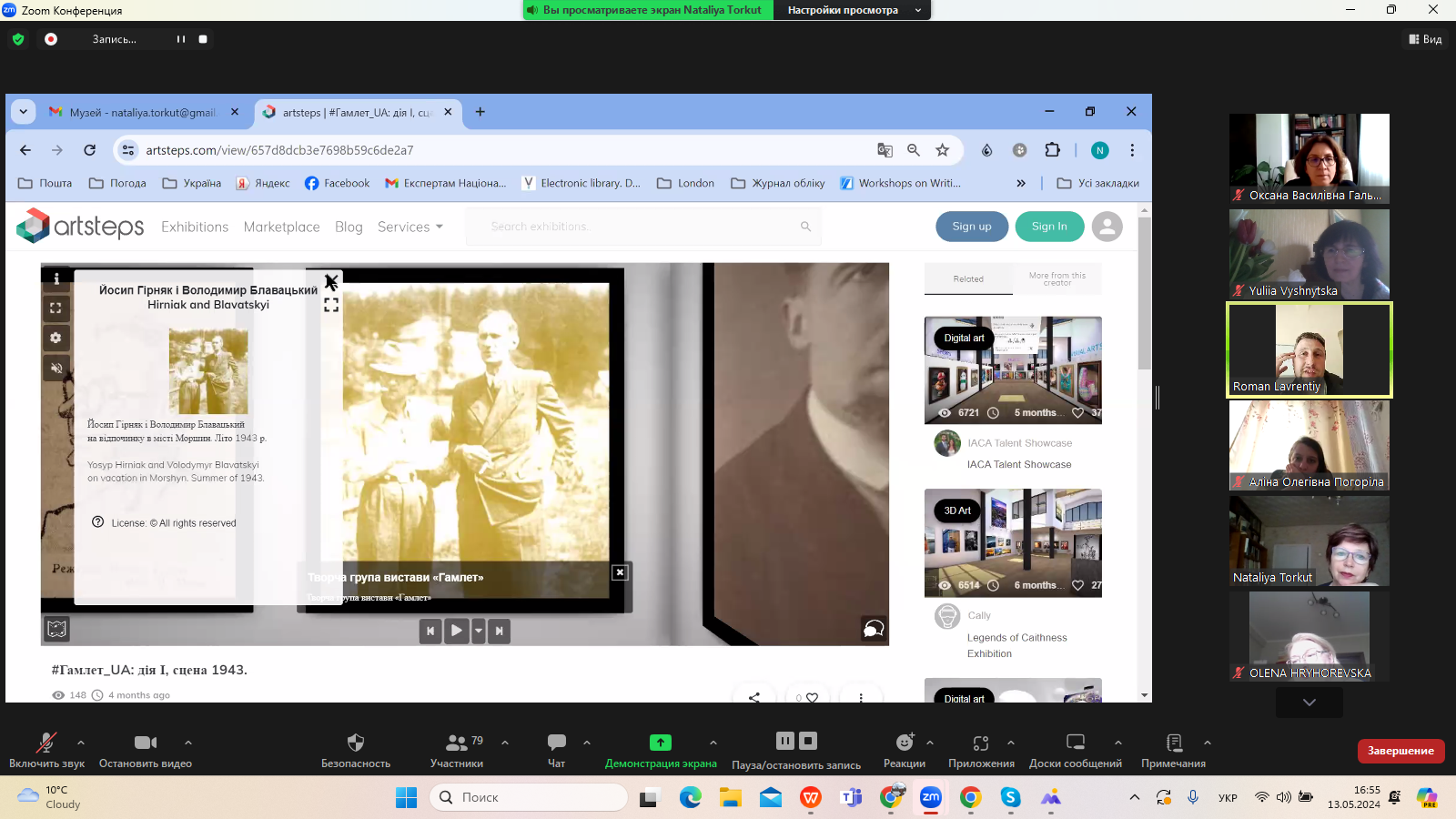Screen dimensions: 1456x819
Task: Open the Zoom Chat panel
Action: (x=556, y=743)
